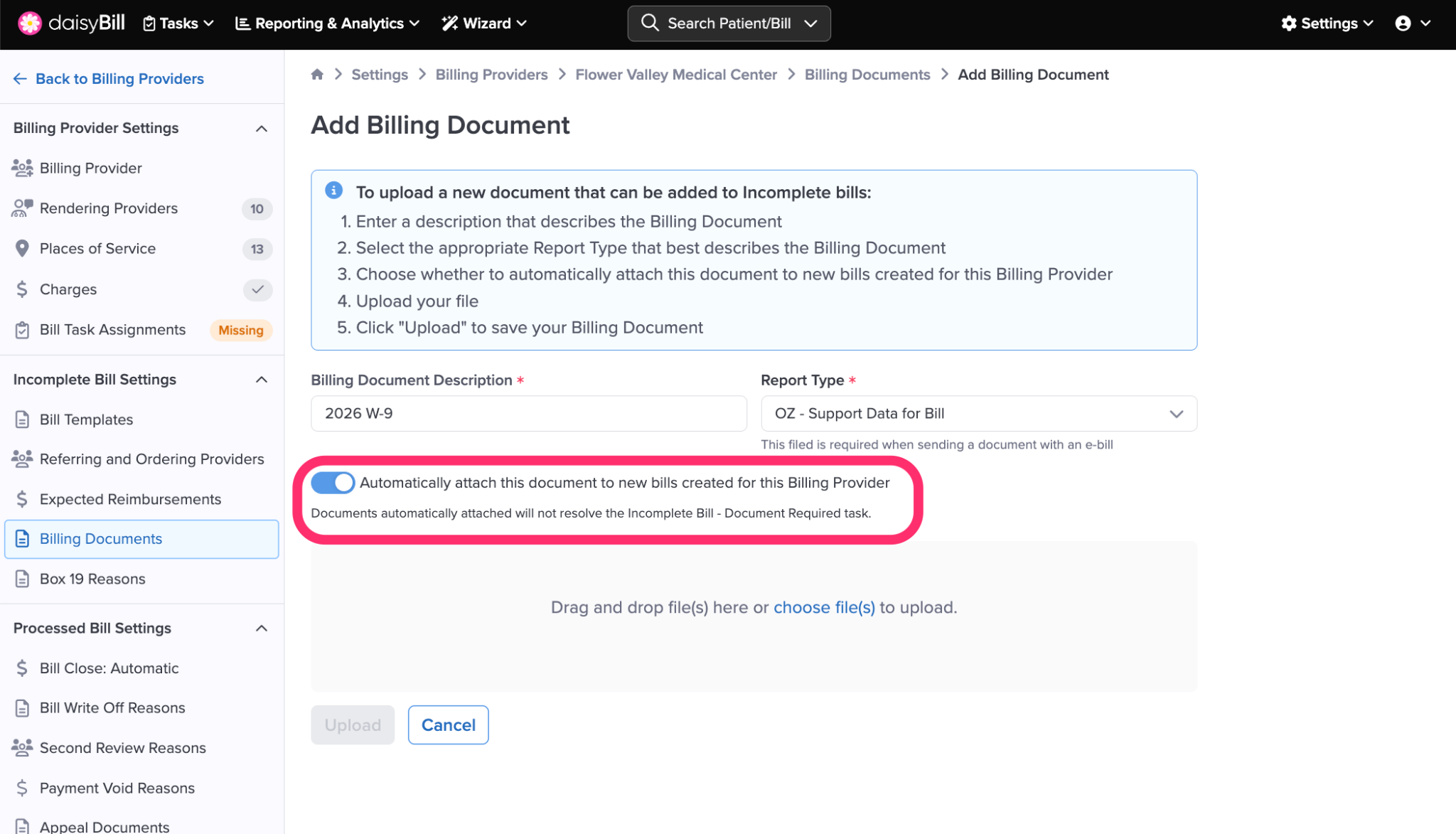Collapse the Billing Provider Settings section
Viewport: 1456px width, 834px height.
tap(261, 129)
